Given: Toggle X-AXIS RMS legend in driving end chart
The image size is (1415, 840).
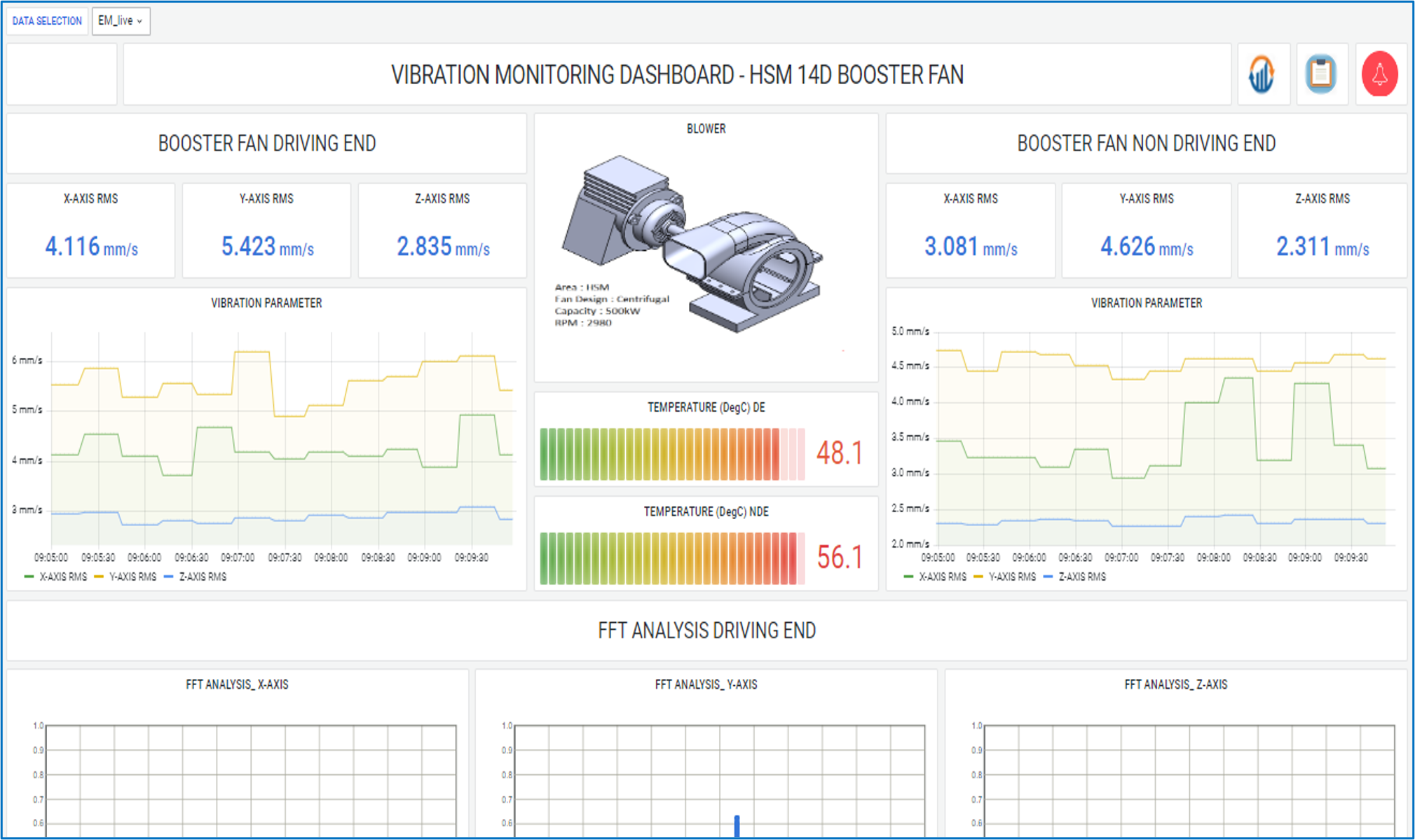Looking at the screenshot, I should tap(62, 577).
